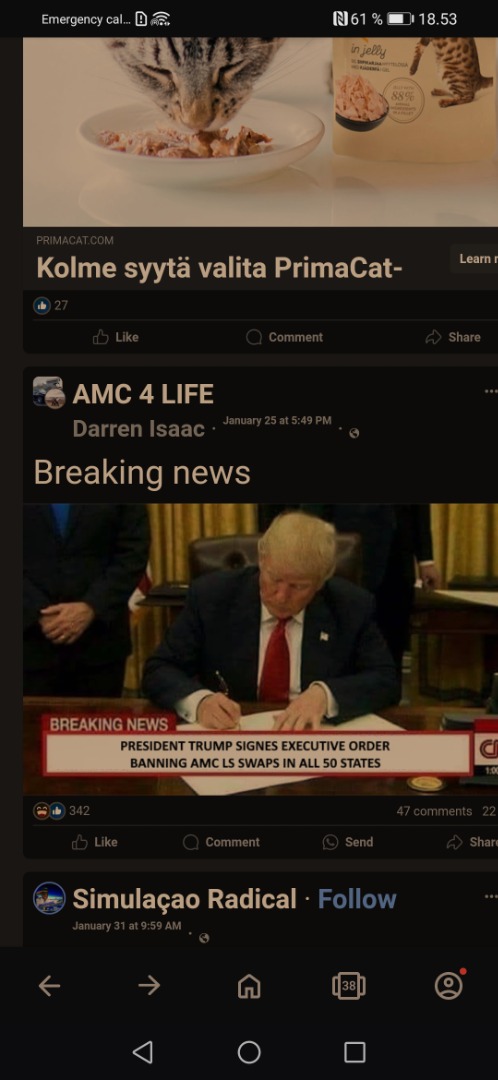Image resolution: width=498 pixels, height=1080 pixels.
Task: Comment on the Breaking news post
Action: [221, 842]
